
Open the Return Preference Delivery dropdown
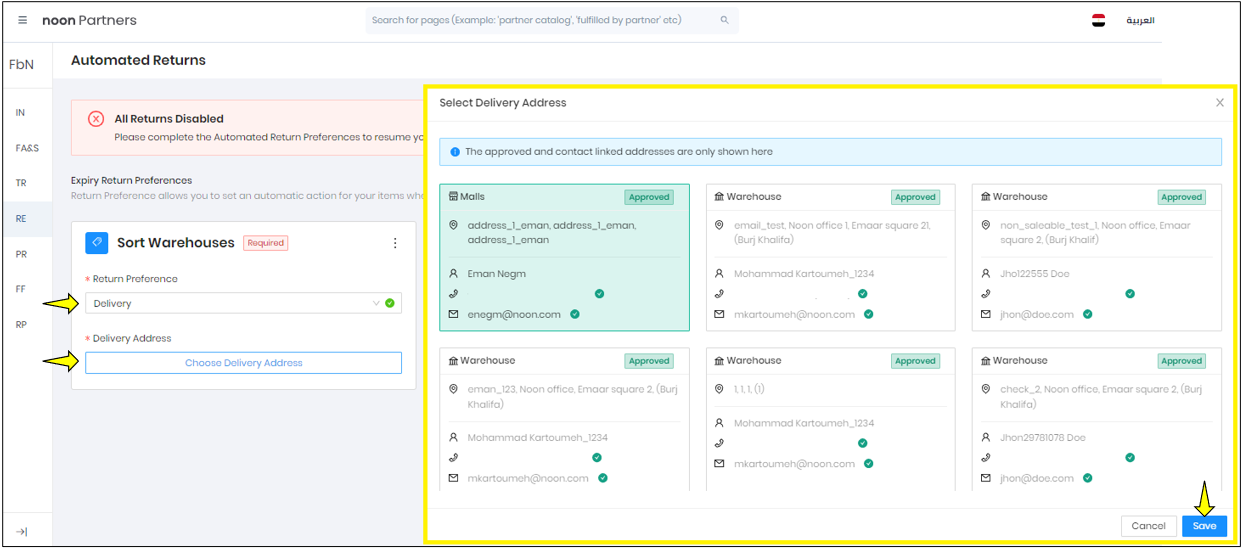point(243,303)
